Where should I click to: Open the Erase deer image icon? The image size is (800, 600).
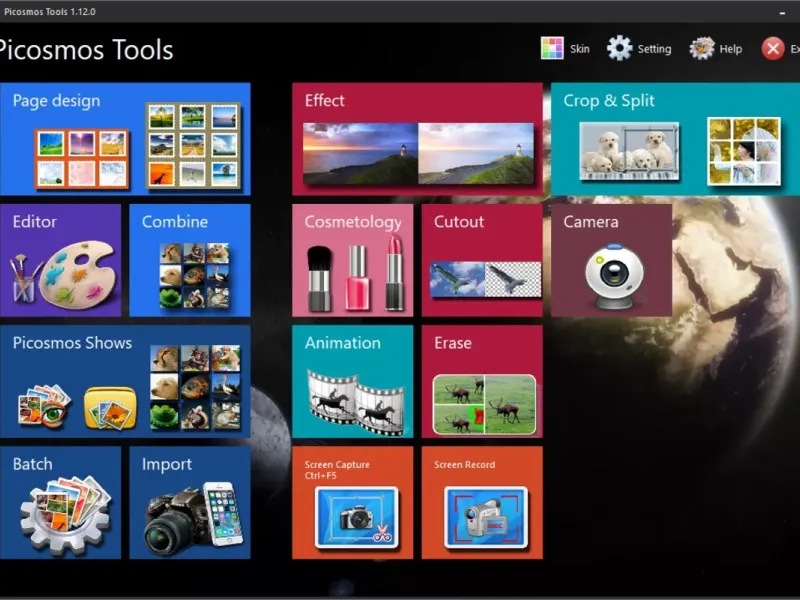tap(484, 405)
